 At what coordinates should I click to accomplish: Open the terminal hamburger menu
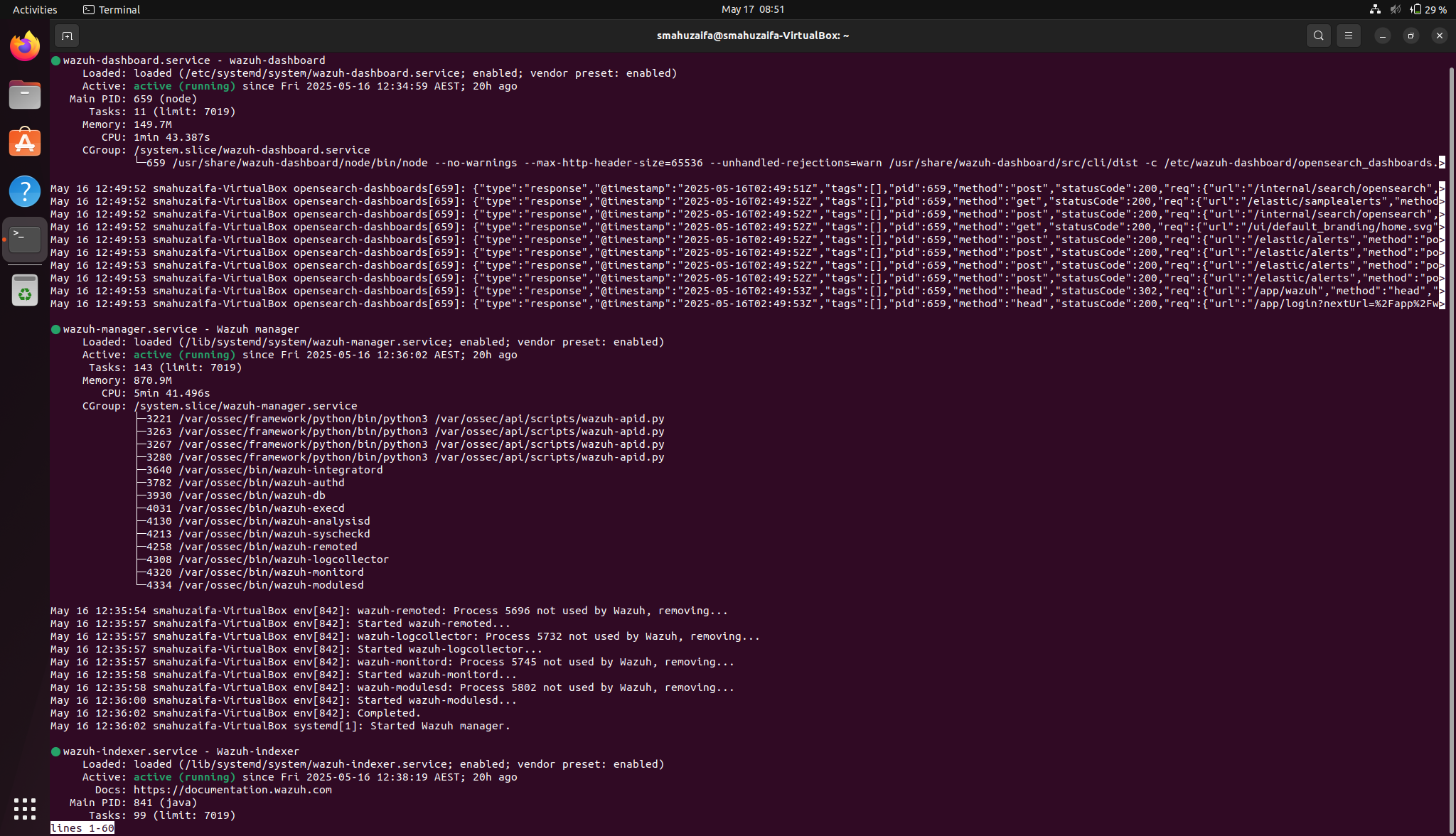1349,36
